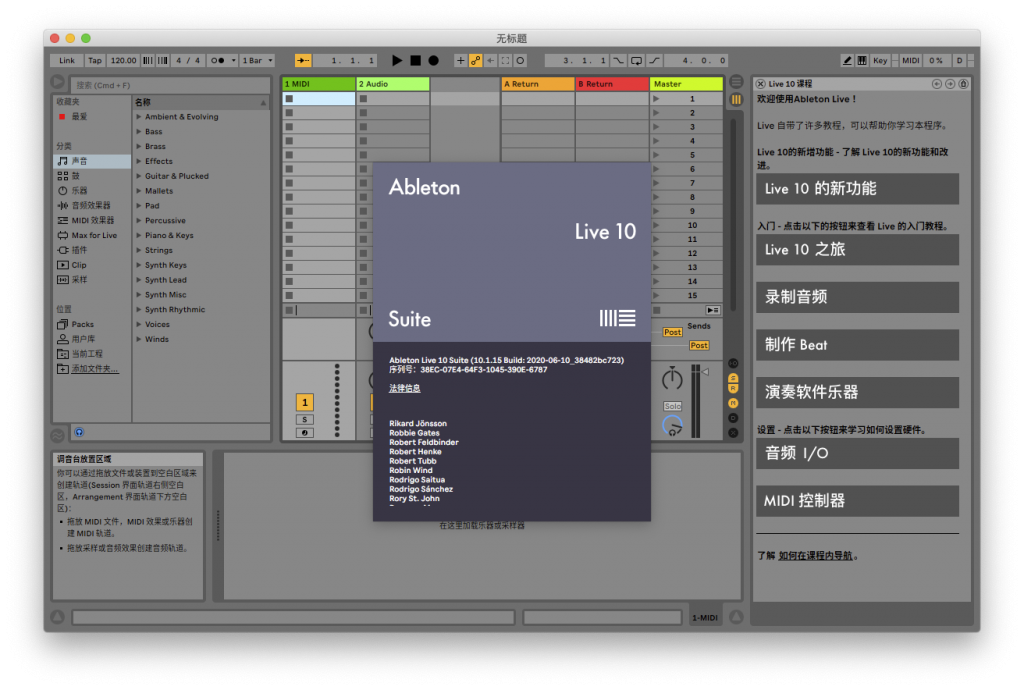The width and height of the screenshot is (1024, 690).
Task: Expand the Winds folder
Action: 138,339
